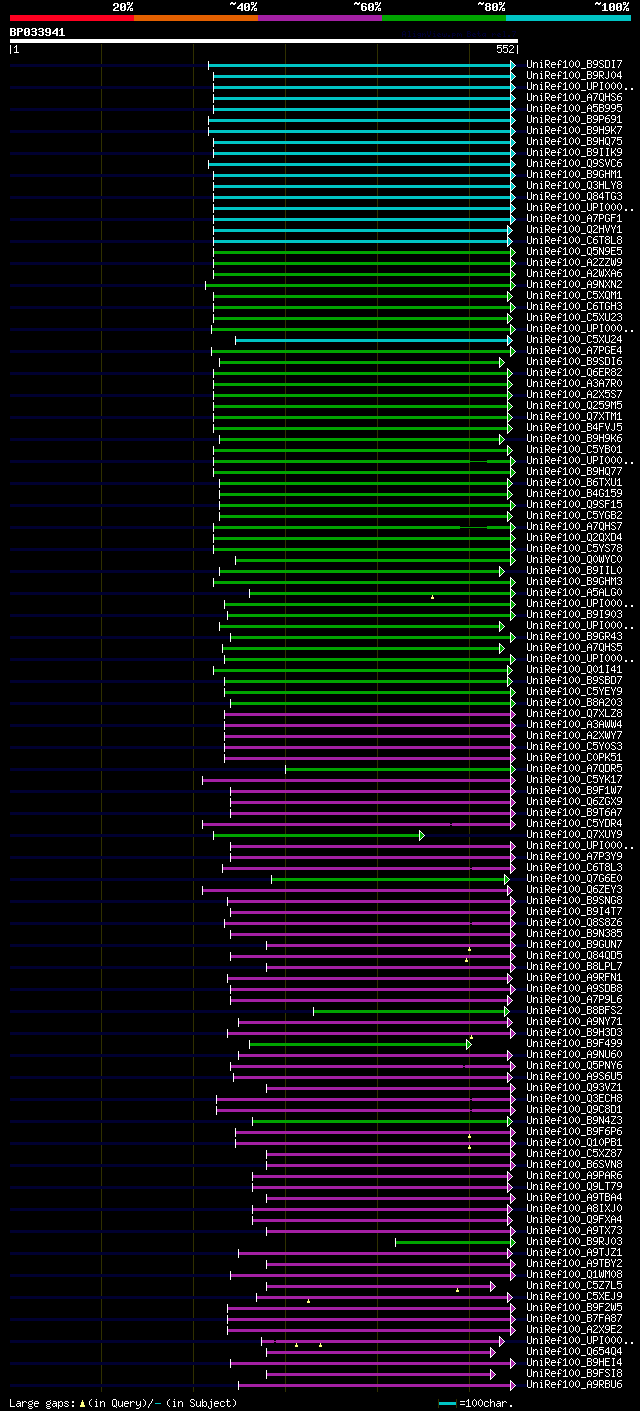Click the arrowhead ending the B9H9K6 bar
This screenshot has width=640, height=1411.
pyautogui.click(x=503, y=439)
